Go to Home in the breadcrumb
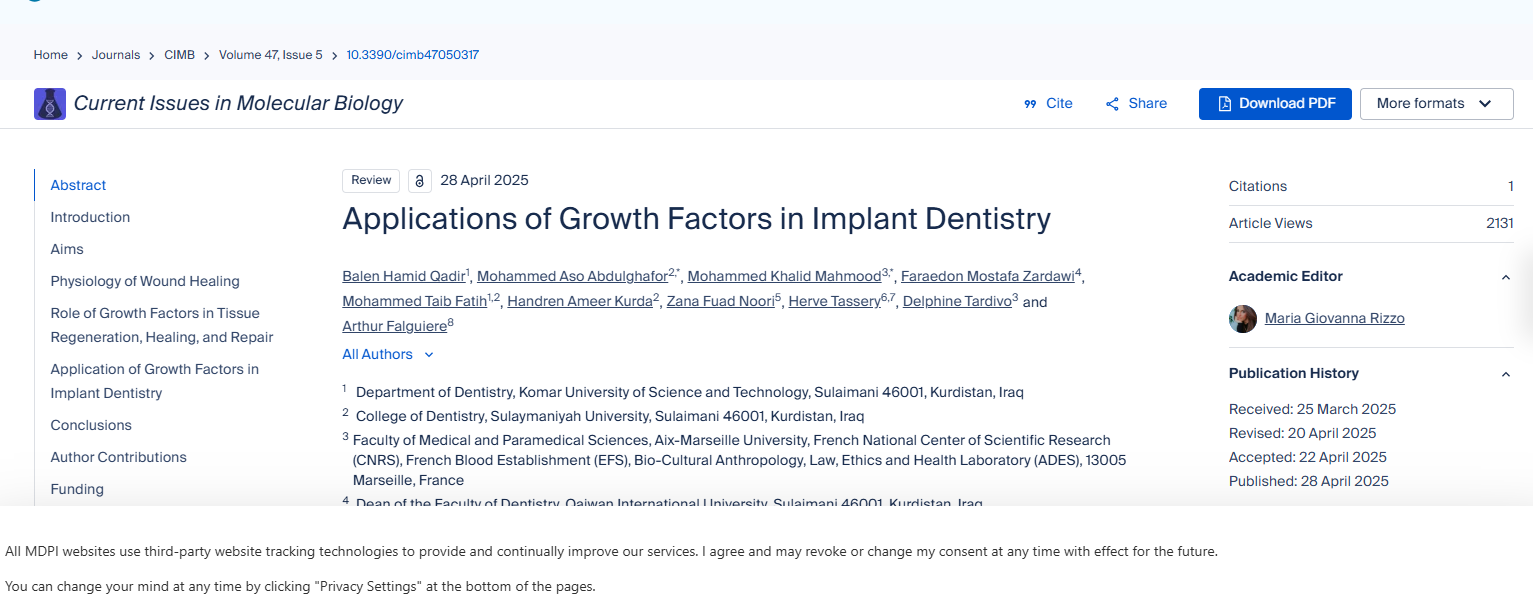The image size is (1533, 595). pyautogui.click(x=51, y=55)
